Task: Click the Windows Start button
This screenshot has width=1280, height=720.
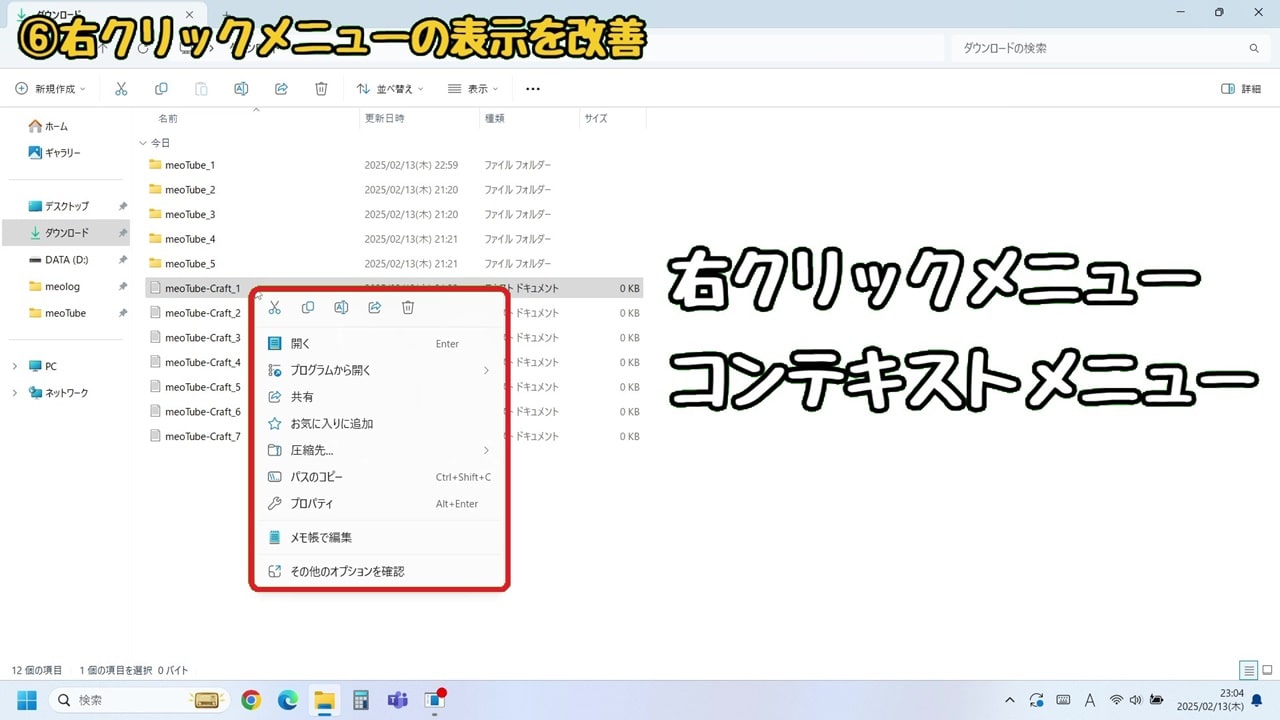Action: (x=27, y=700)
